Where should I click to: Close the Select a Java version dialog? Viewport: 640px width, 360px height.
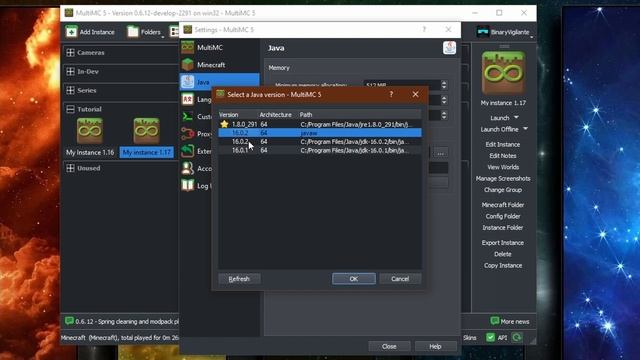[416, 94]
